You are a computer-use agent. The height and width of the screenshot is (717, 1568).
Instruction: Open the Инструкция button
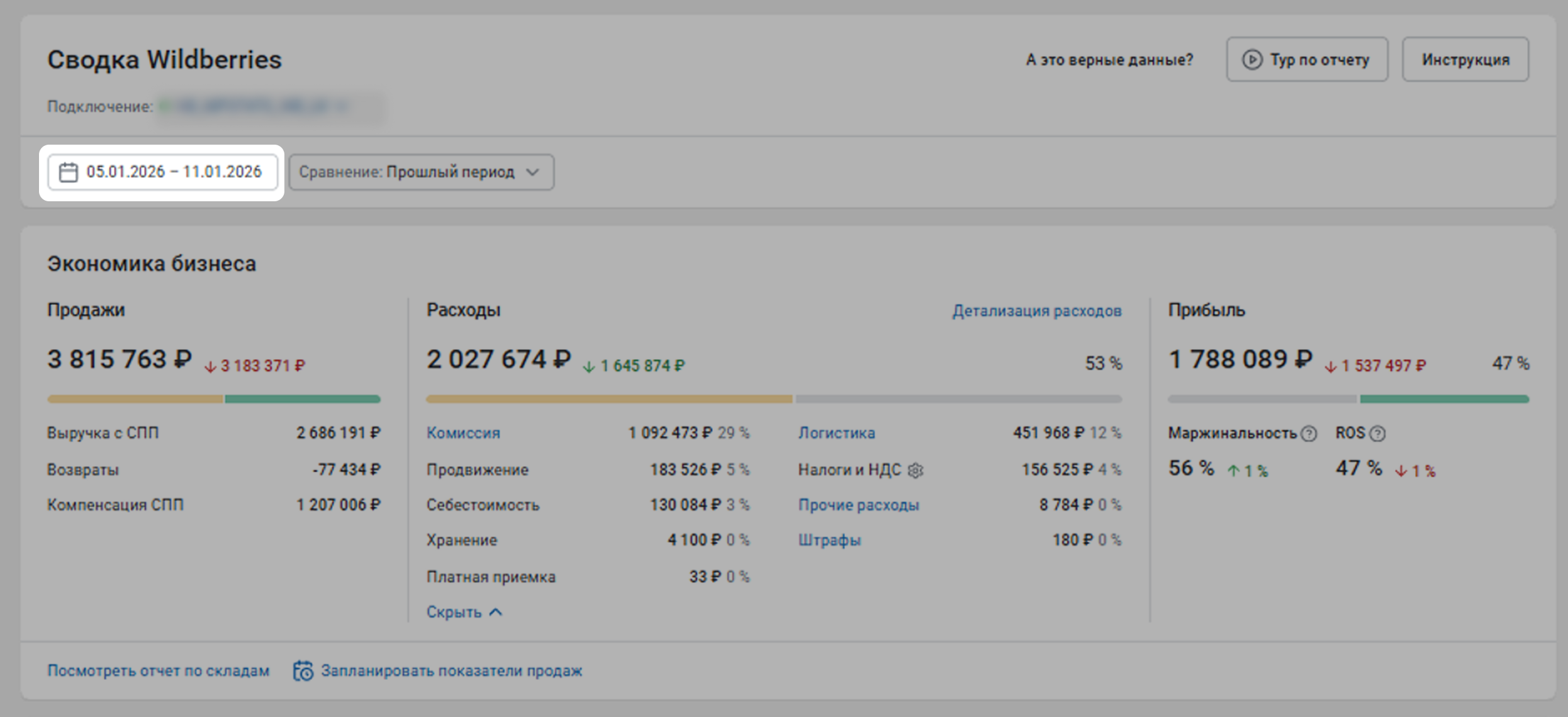[x=1465, y=60]
